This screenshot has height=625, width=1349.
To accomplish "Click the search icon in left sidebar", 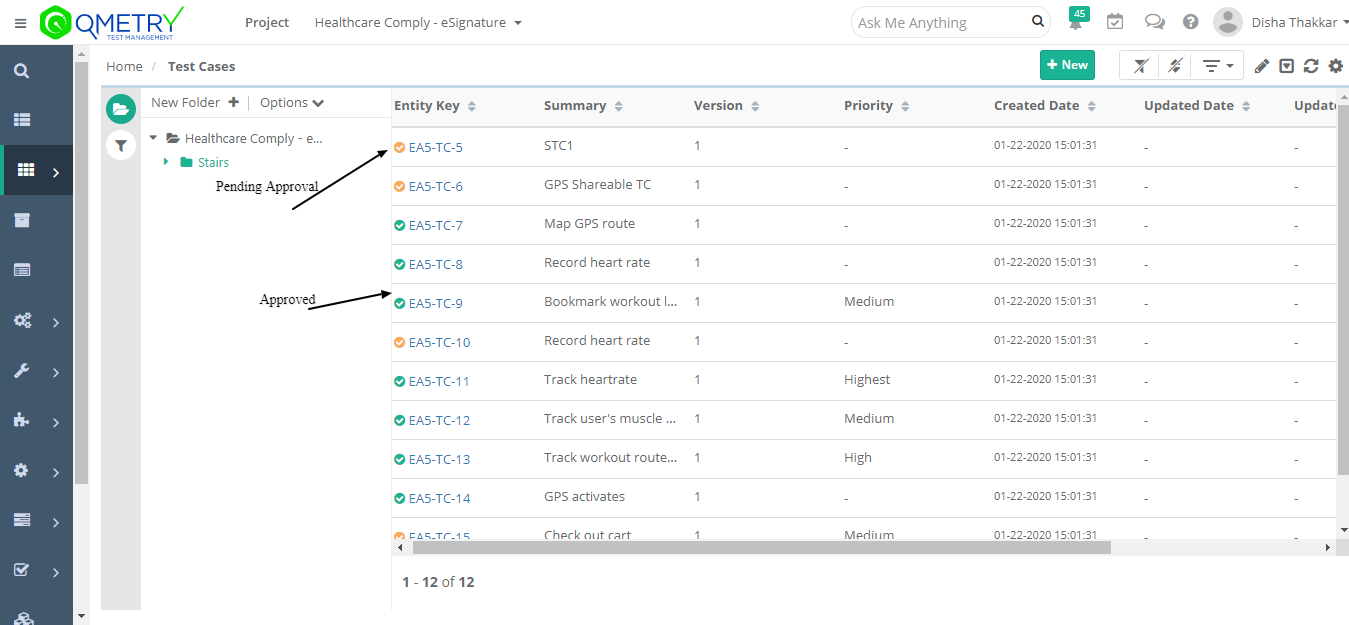I will tap(21, 71).
